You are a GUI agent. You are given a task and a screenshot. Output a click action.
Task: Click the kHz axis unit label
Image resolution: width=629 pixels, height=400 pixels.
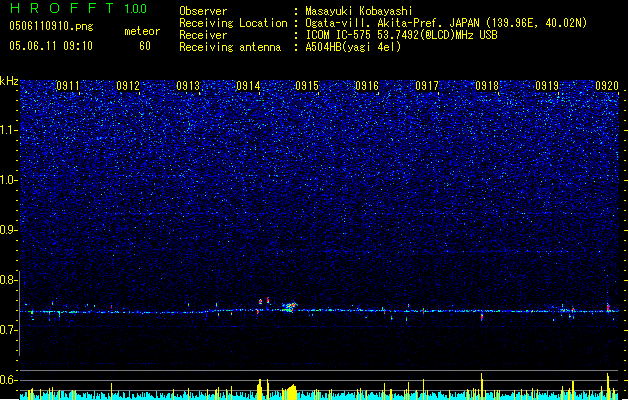pos(9,81)
